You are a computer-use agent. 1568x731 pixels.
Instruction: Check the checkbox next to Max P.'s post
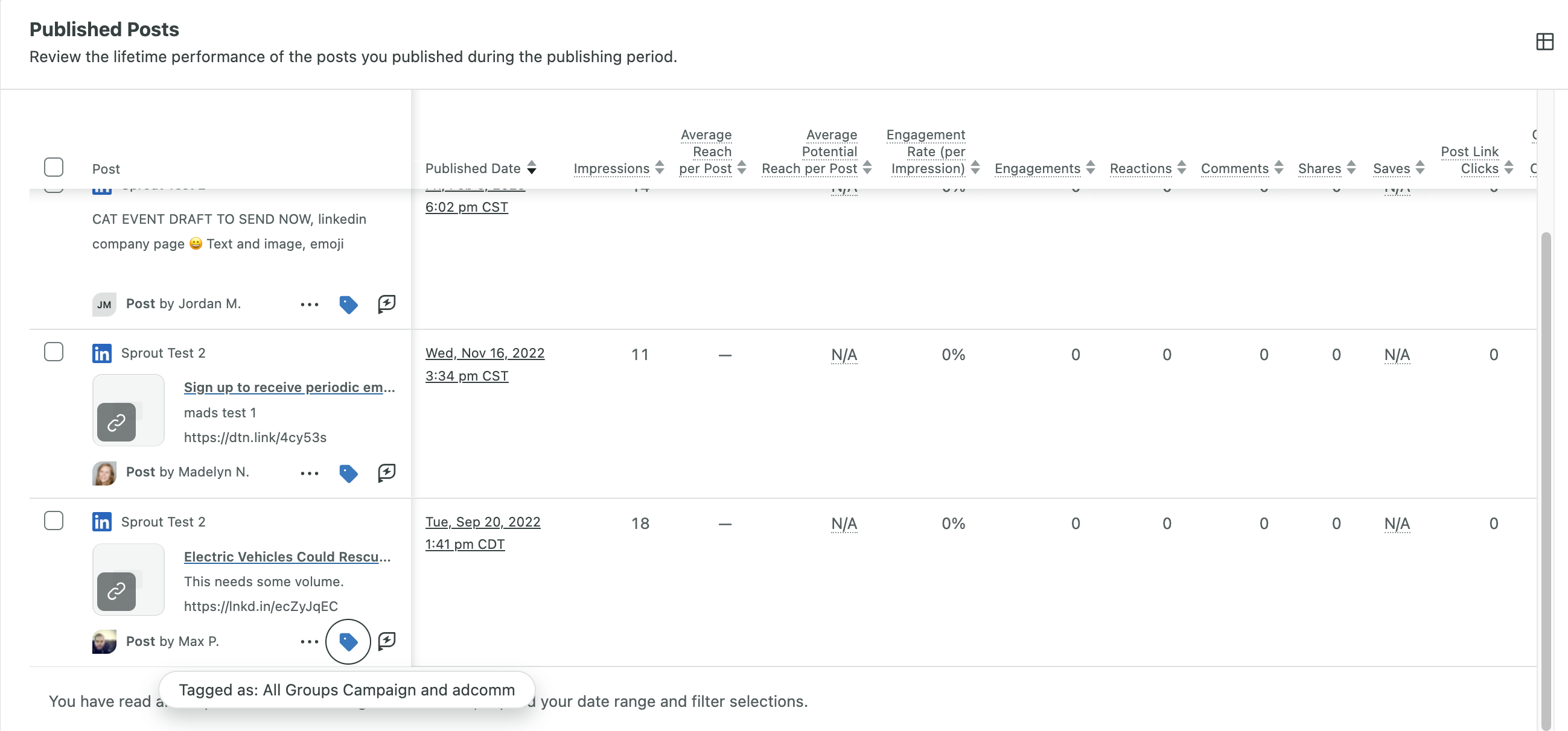click(54, 521)
